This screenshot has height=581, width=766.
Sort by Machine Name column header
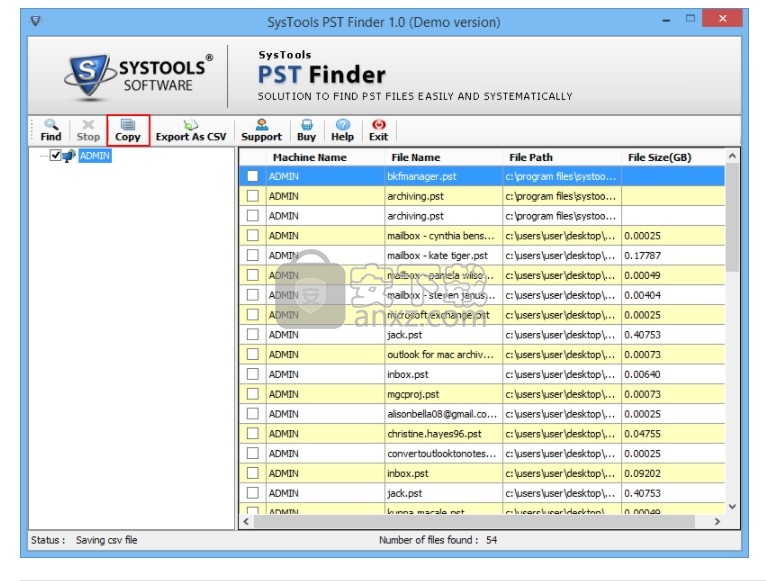[x=325, y=157]
